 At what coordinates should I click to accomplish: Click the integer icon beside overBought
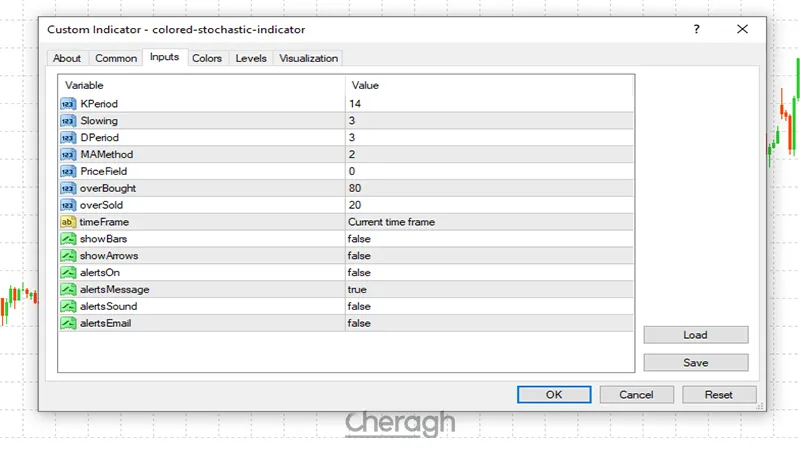[68, 188]
